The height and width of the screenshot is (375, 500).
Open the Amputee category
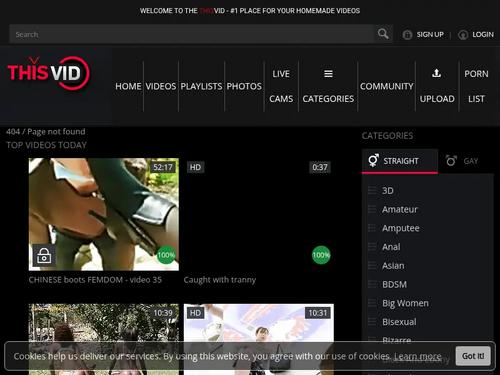click(401, 228)
